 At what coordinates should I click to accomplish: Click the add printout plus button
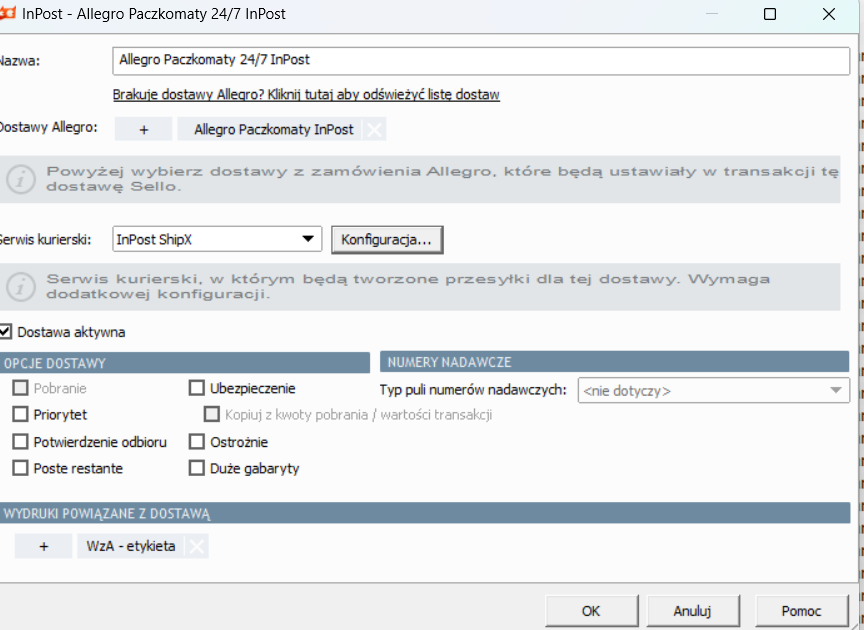(x=44, y=546)
